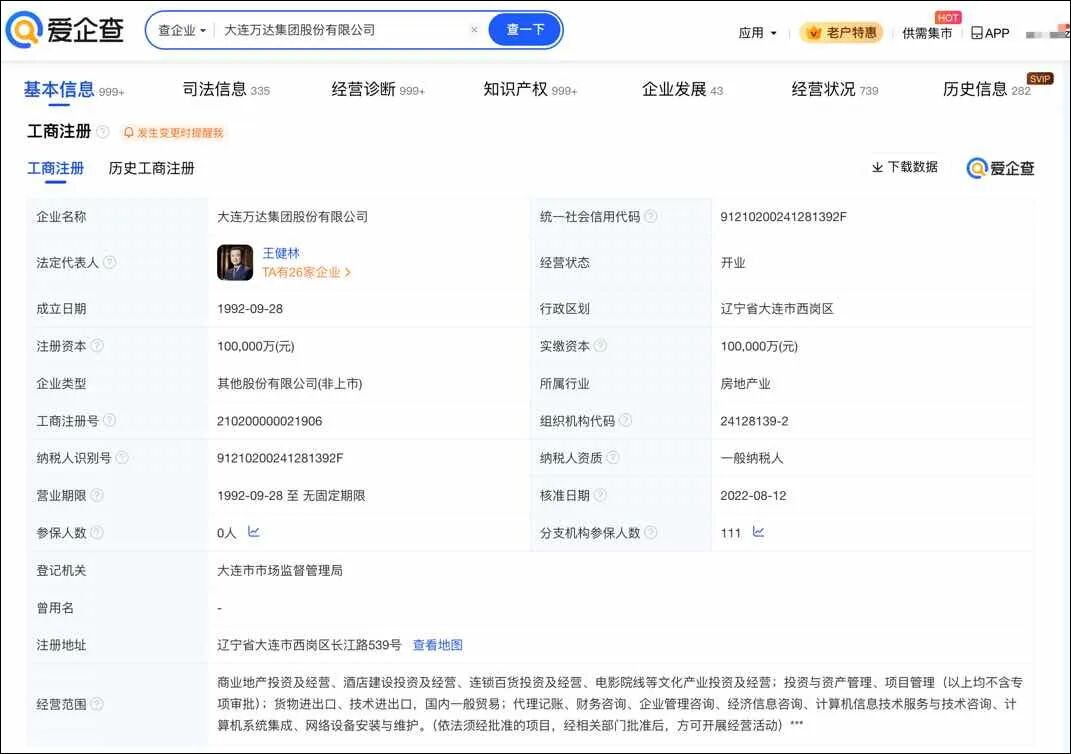Open the 老户特惠 promotion badge

point(841,32)
